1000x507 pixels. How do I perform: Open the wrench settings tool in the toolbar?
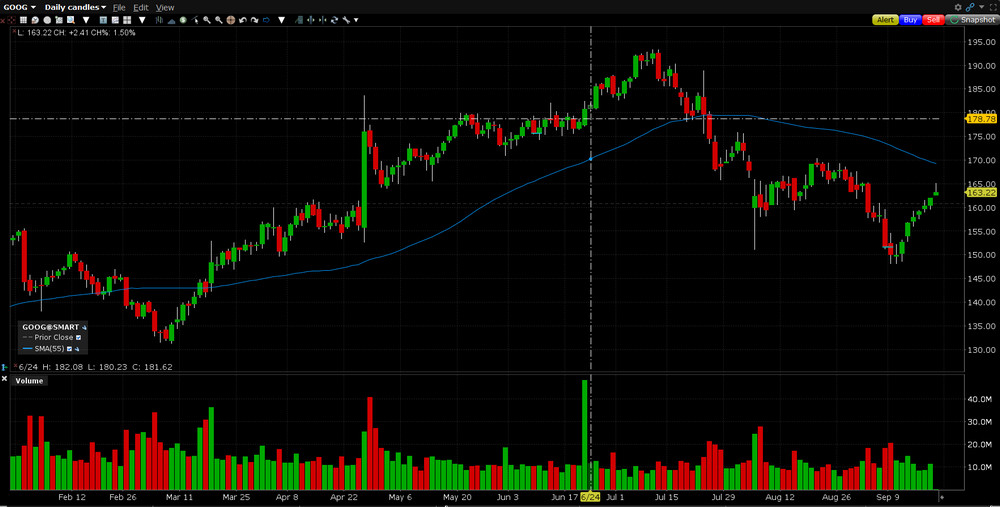[346, 20]
